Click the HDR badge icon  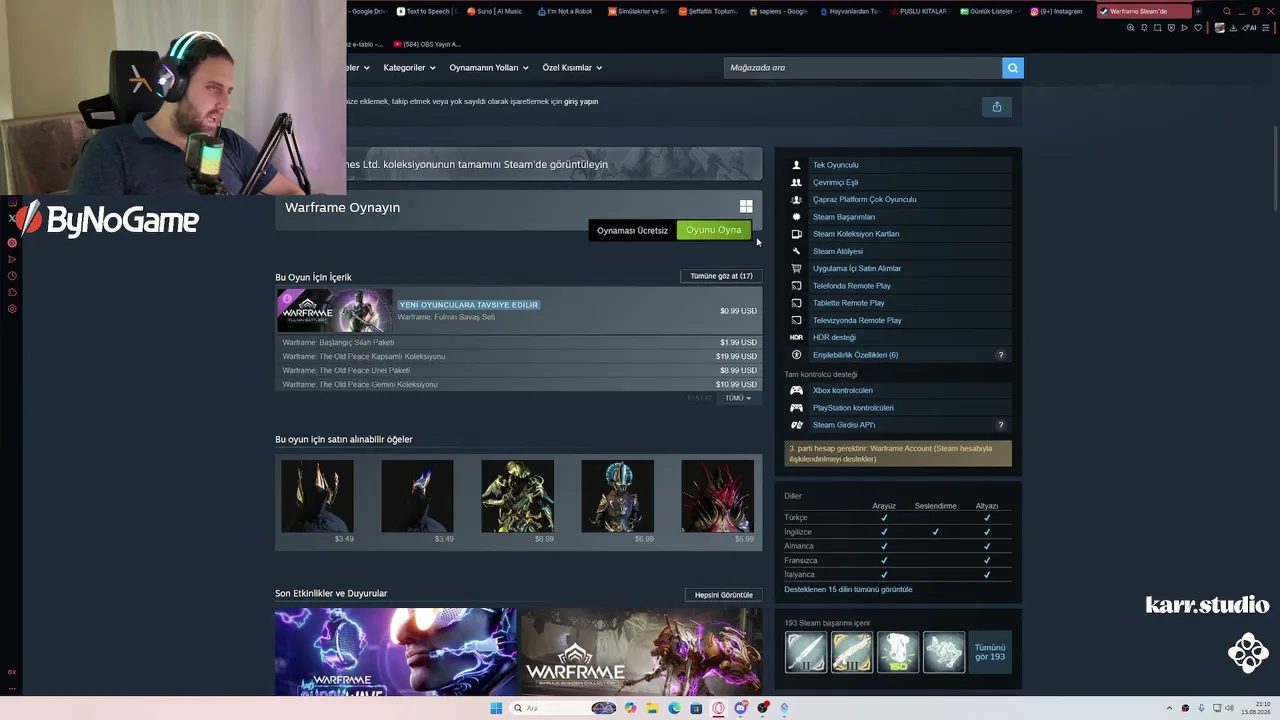coord(796,337)
